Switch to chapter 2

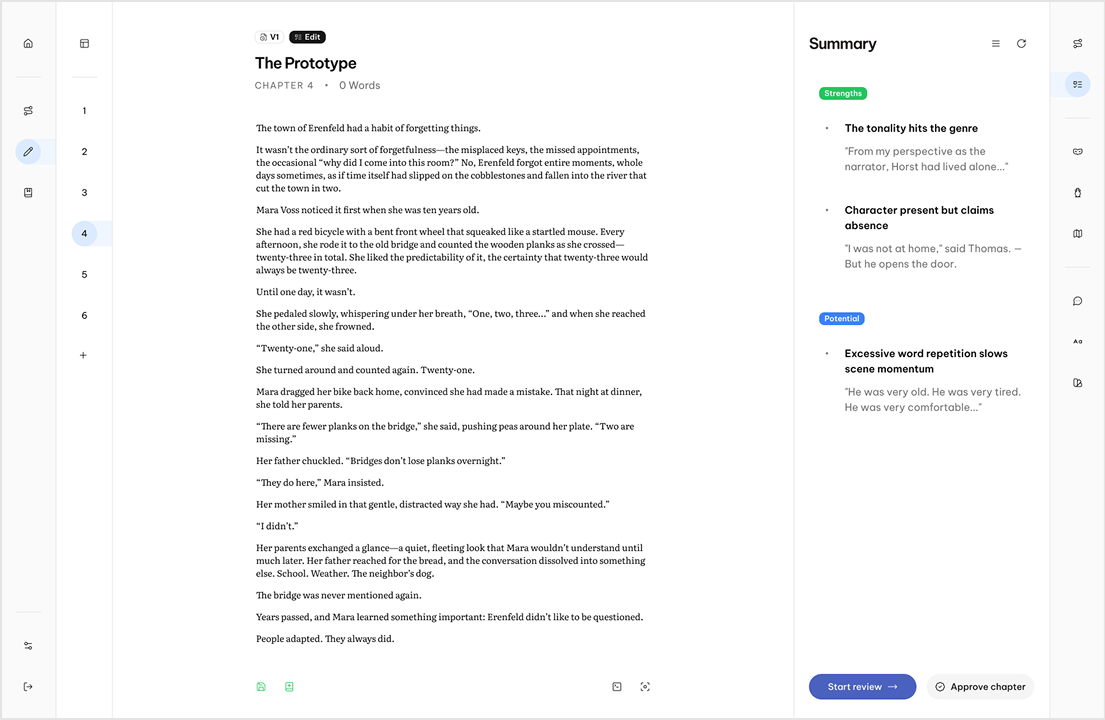(x=85, y=151)
